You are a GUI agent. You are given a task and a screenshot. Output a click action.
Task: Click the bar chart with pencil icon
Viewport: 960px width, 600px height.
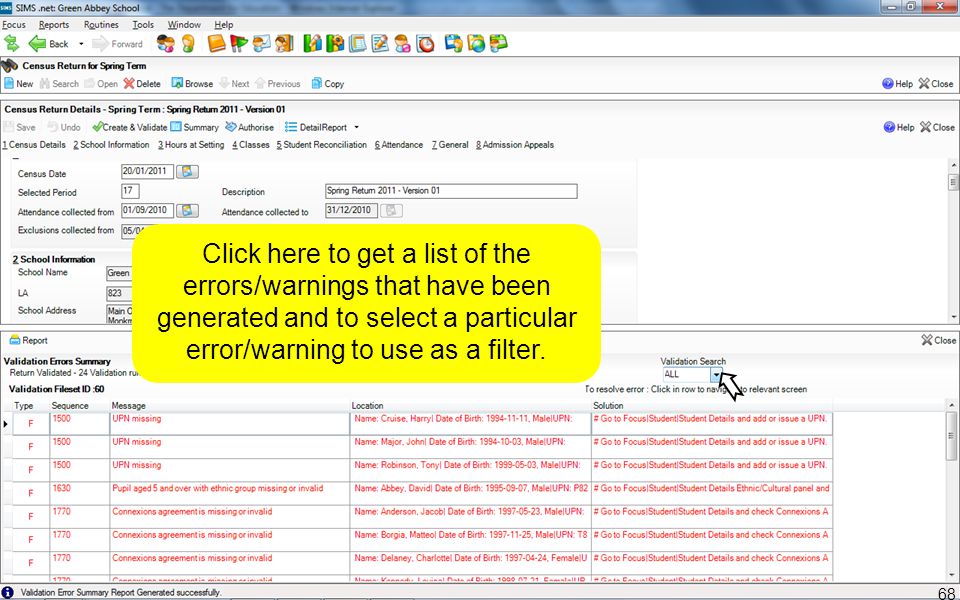(312, 43)
